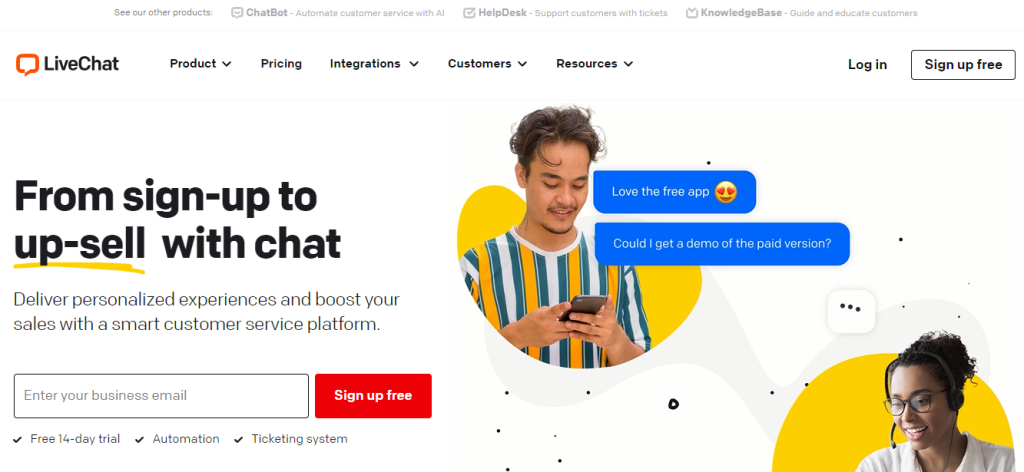
Task: Click the 'Love the free app' chat bubble
Action: [x=674, y=192]
